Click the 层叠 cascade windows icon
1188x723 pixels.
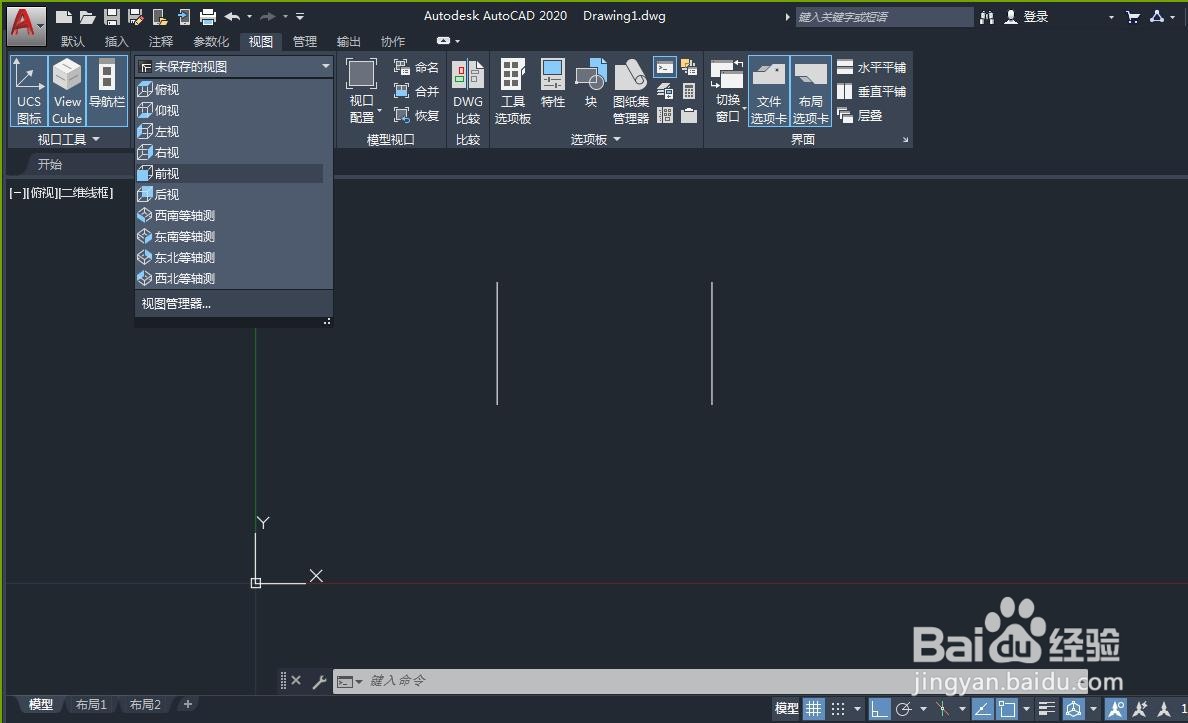[x=860, y=115]
